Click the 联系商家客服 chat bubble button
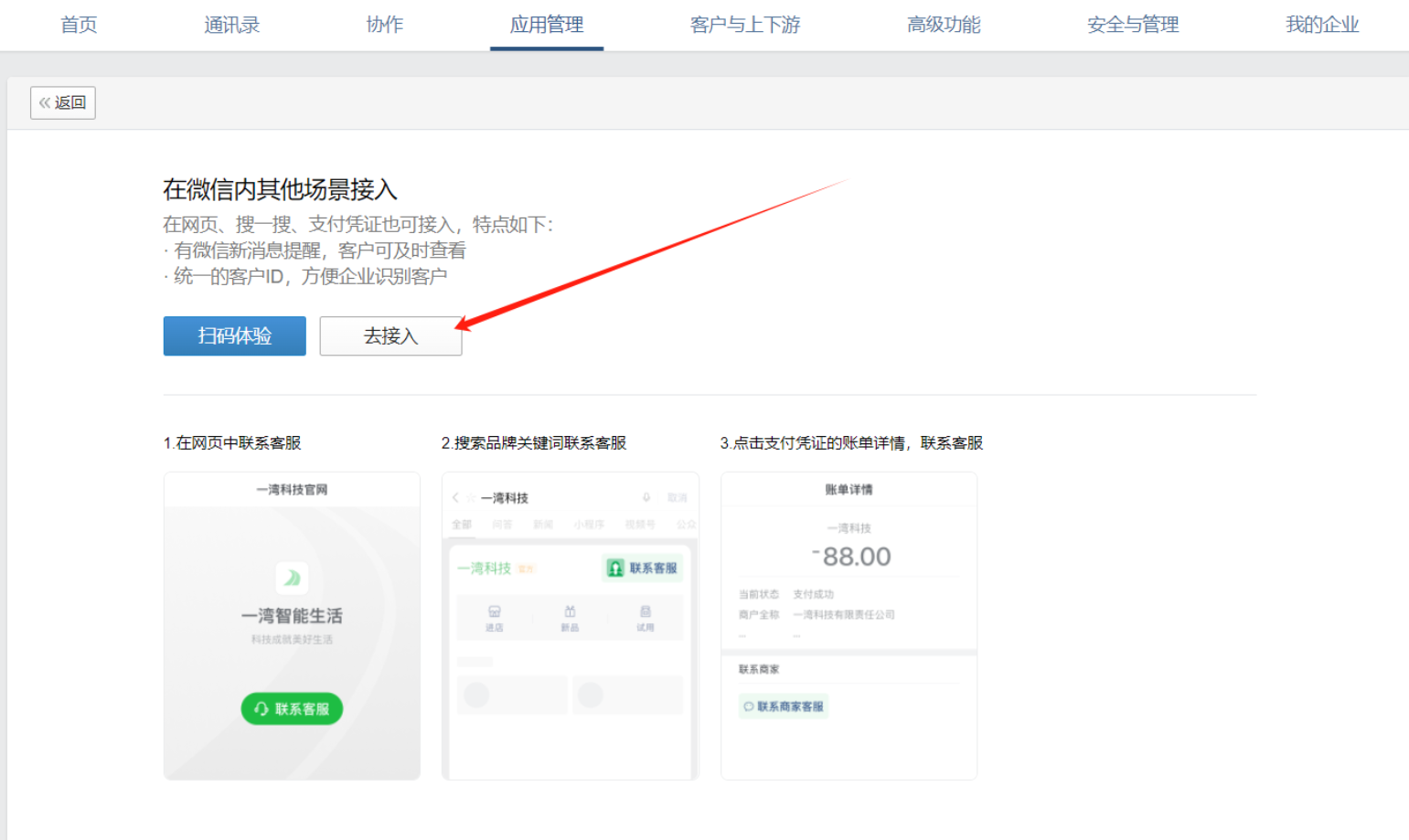The height and width of the screenshot is (840, 1409). pos(784,707)
